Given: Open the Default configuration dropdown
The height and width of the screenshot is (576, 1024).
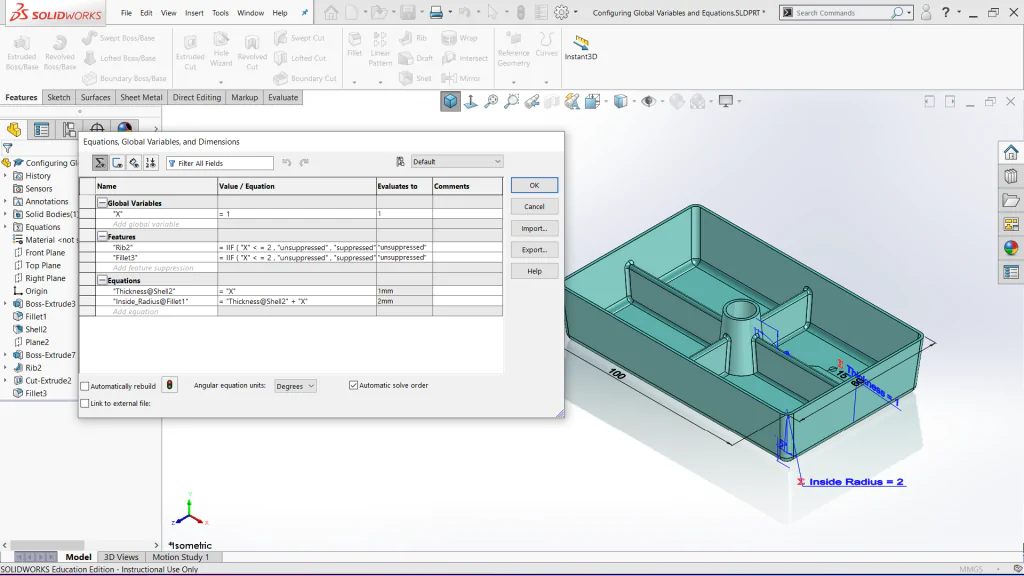Looking at the screenshot, I should tap(456, 162).
